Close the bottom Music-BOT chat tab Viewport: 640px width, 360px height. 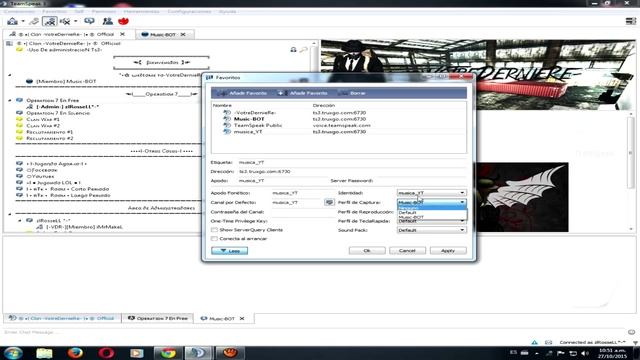pos(242,318)
